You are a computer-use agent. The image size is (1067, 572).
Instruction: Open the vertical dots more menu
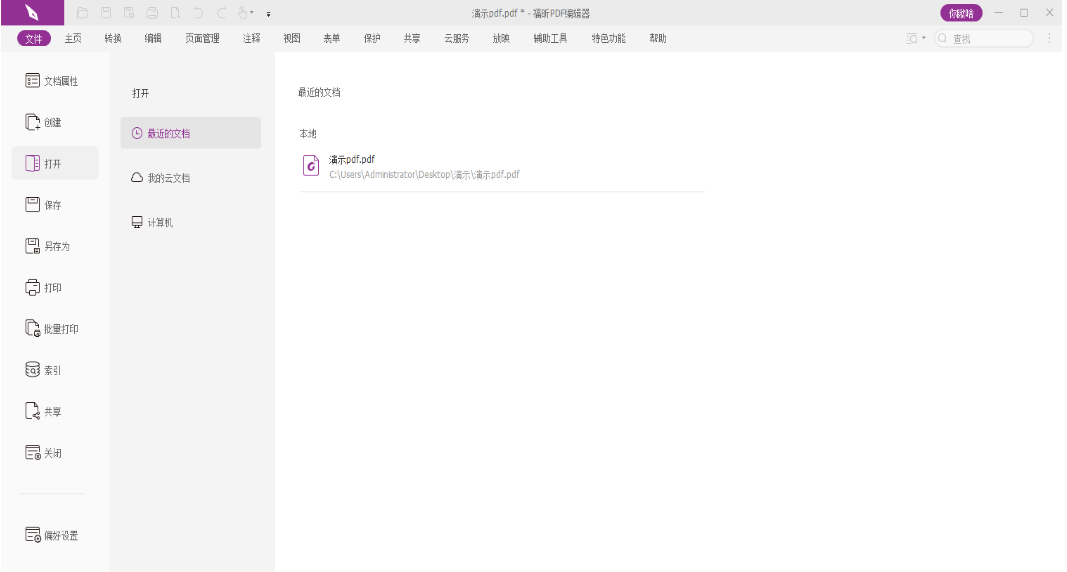pyautogui.click(x=1049, y=39)
